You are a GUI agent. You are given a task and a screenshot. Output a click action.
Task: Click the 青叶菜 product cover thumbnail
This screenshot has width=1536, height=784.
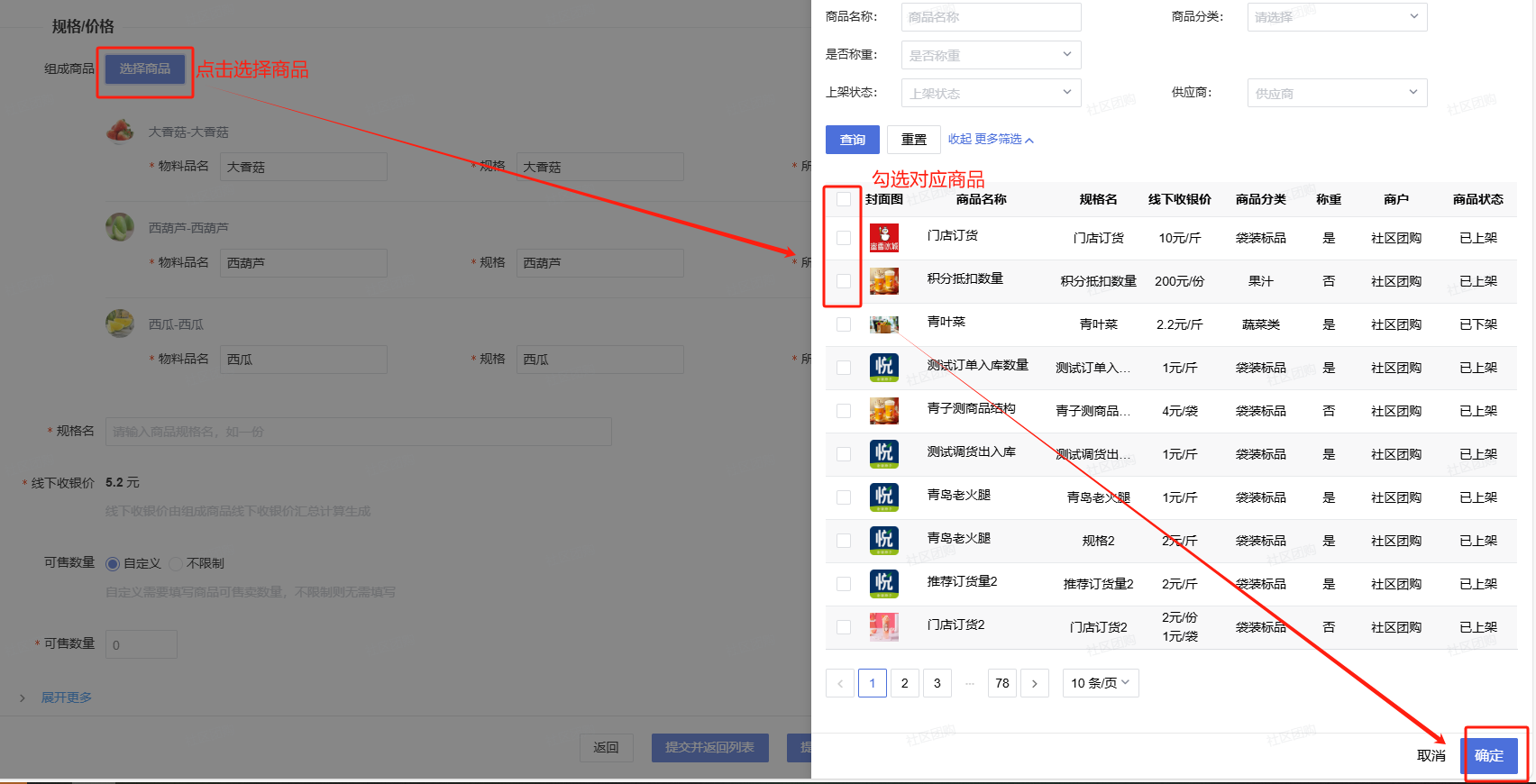tap(883, 324)
